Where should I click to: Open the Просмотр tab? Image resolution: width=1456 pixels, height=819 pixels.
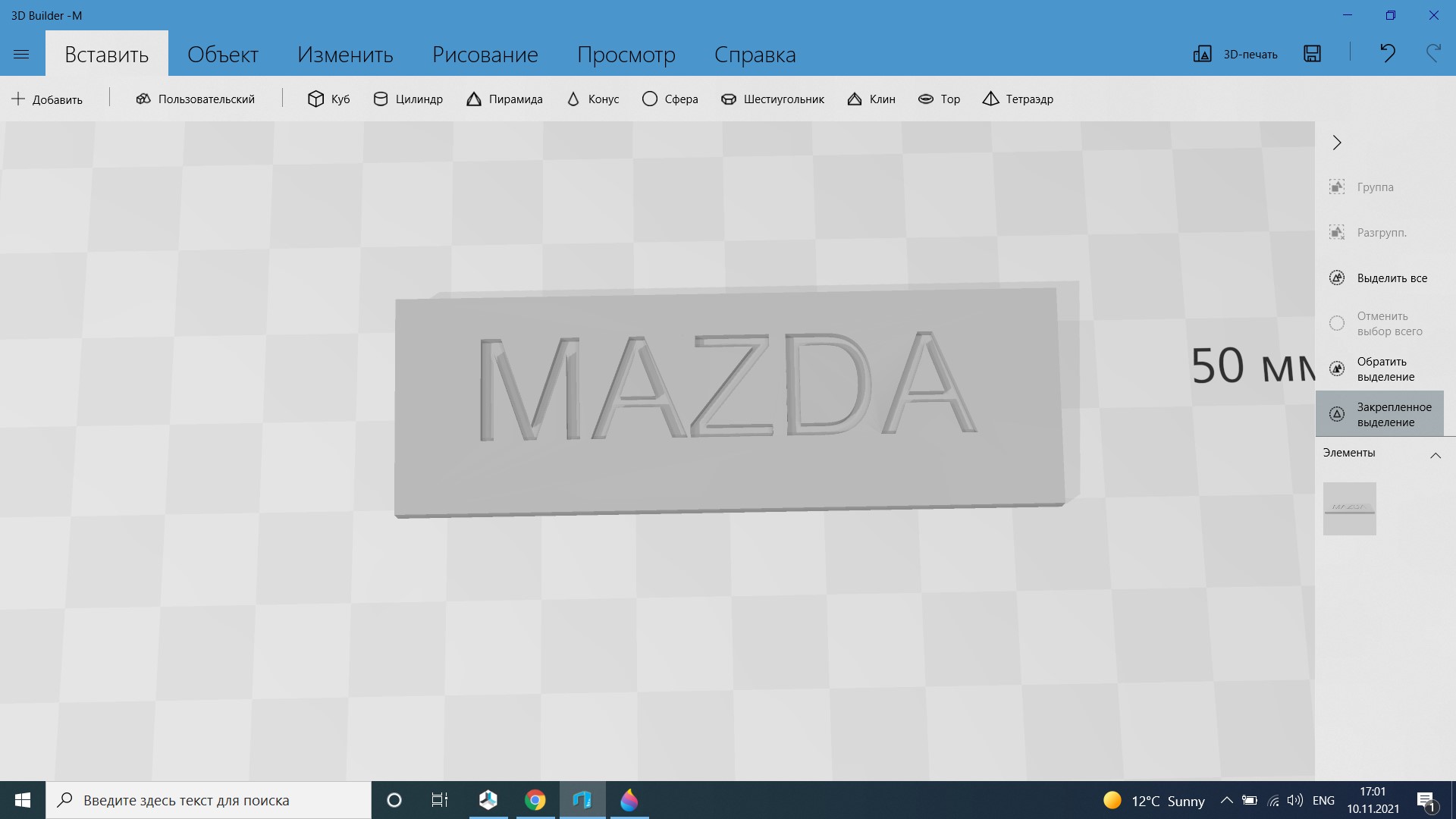click(626, 54)
